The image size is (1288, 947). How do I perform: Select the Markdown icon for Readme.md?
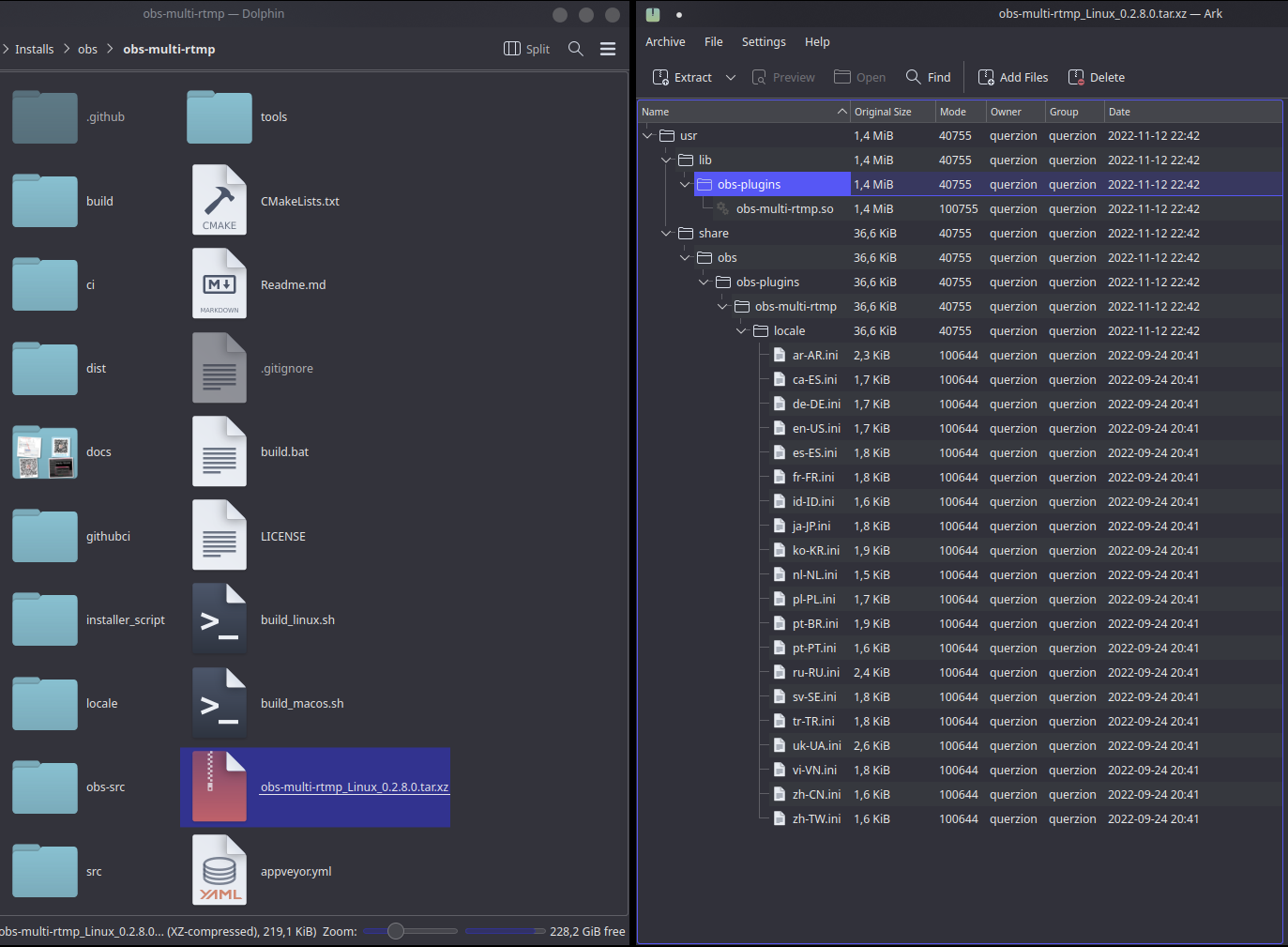(x=220, y=283)
